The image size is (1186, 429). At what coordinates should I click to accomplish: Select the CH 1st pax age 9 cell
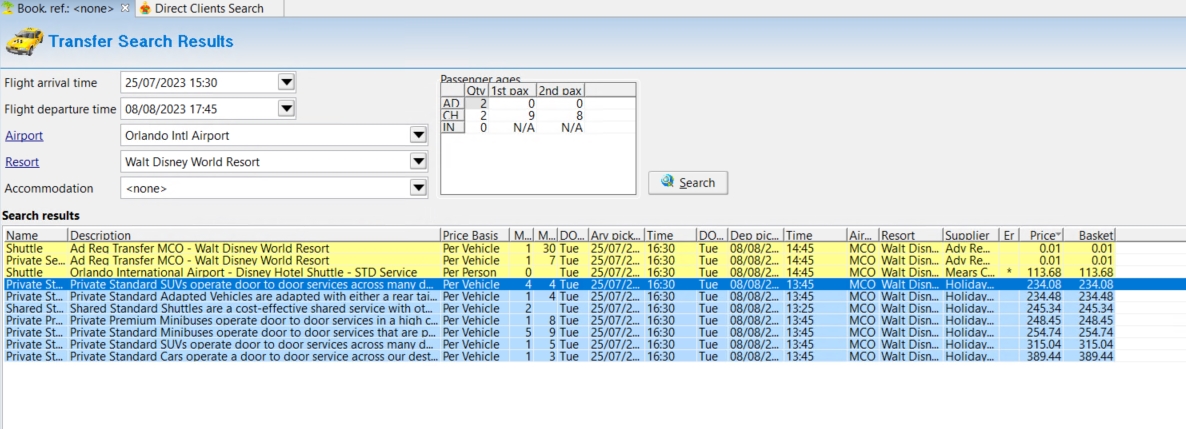(513, 115)
